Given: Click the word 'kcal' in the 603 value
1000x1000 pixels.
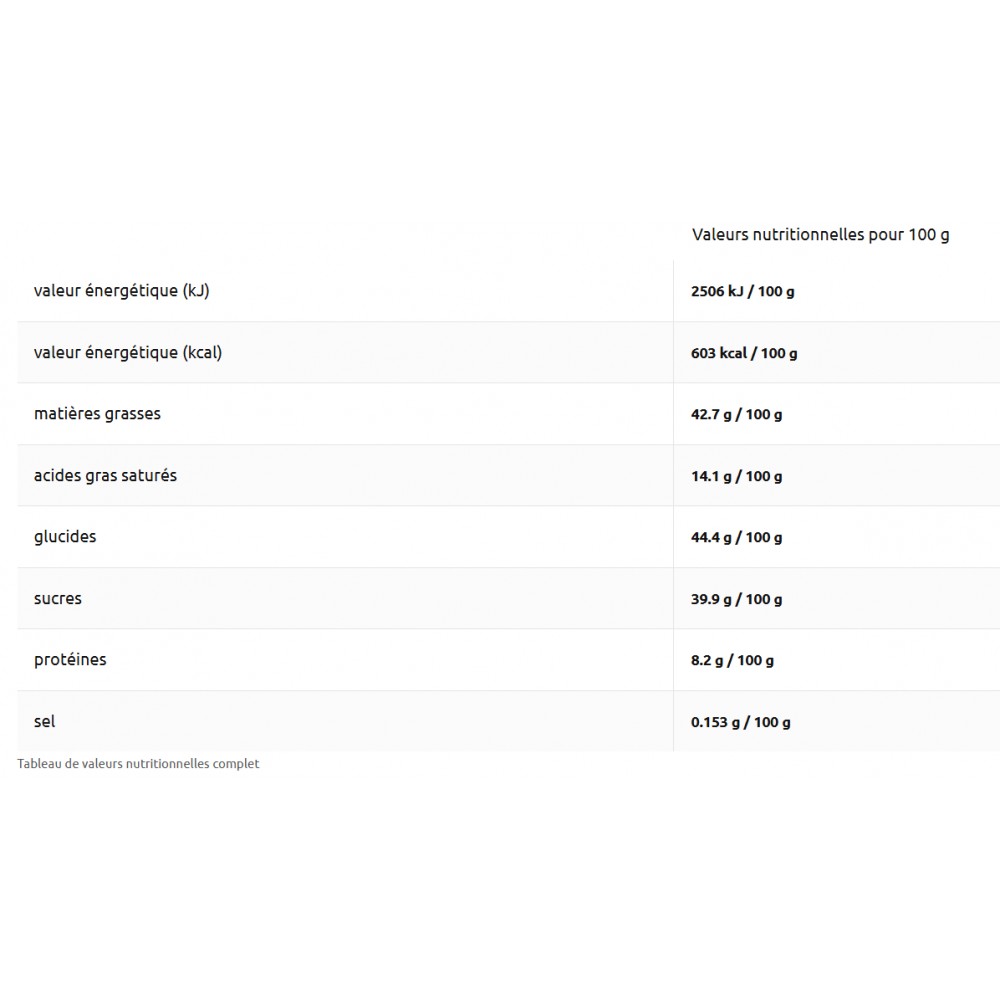Looking at the screenshot, I should [733, 353].
